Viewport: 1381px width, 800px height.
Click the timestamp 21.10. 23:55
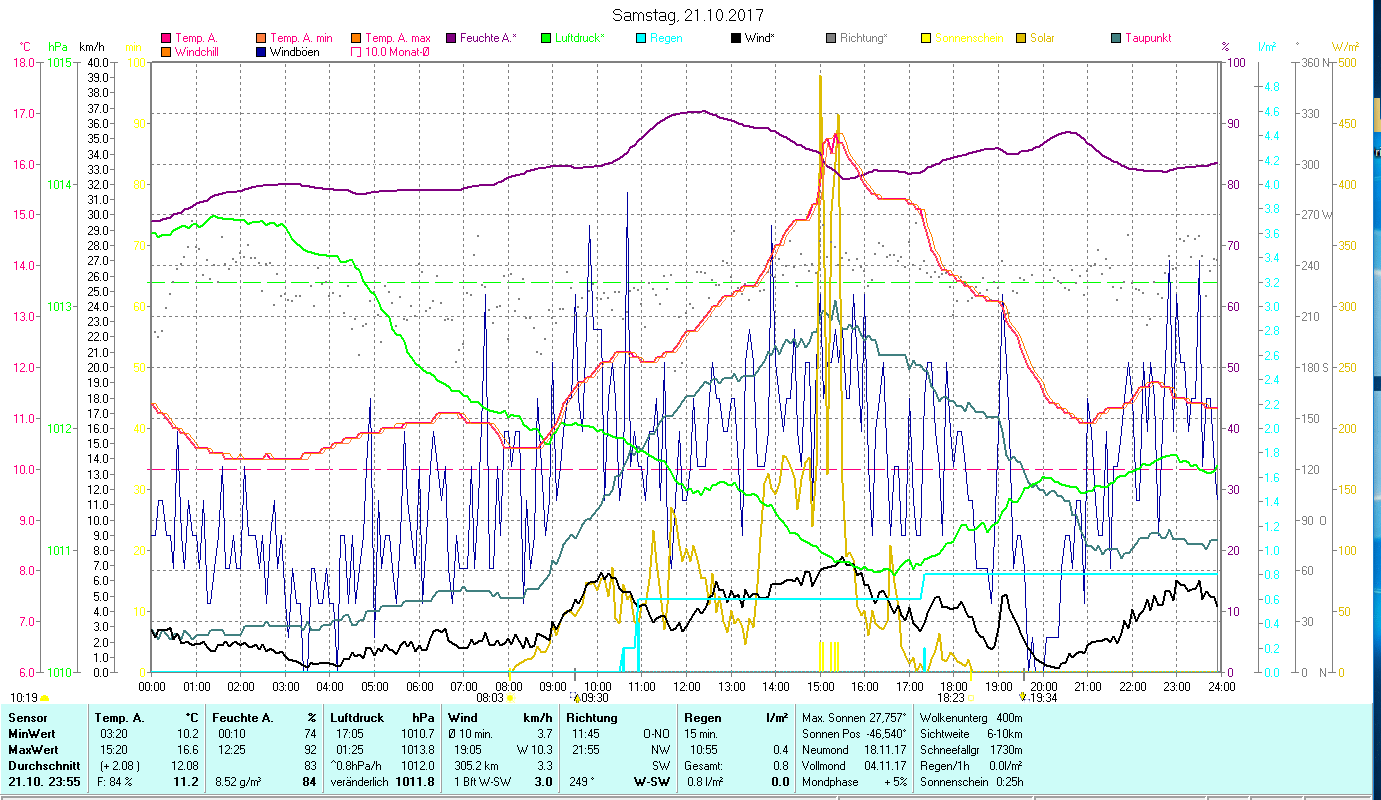tap(44, 782)
